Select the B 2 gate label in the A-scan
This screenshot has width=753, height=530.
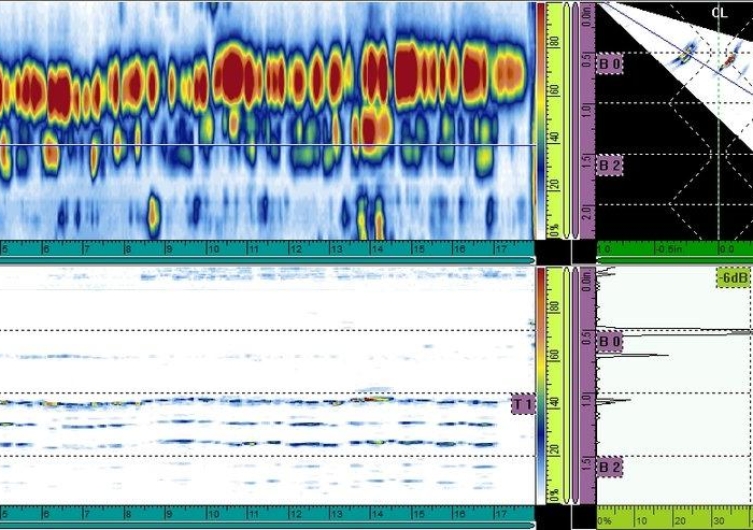tap(610, 466)
